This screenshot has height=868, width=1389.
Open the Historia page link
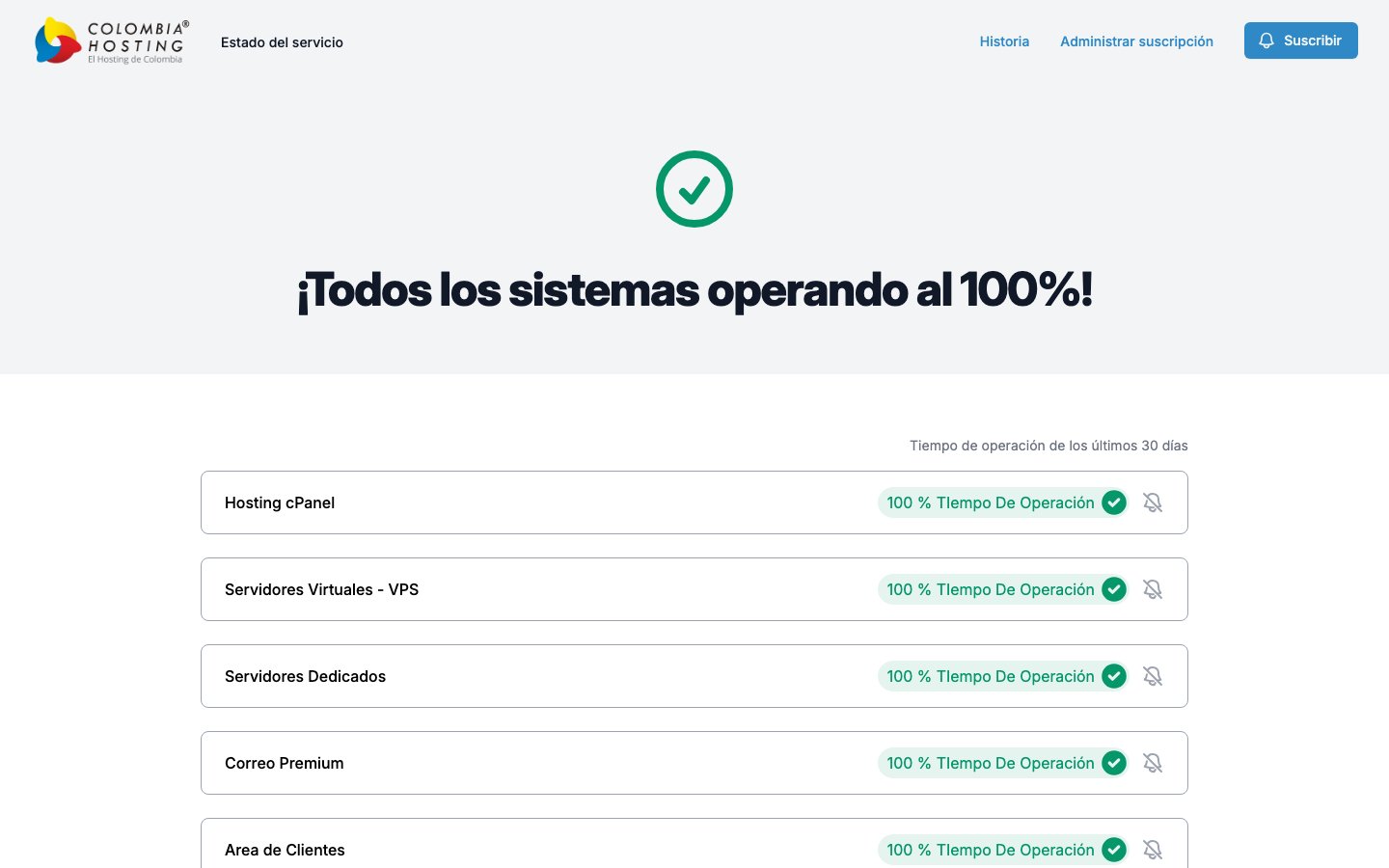pyautogui.click(x=1004, y=41)
